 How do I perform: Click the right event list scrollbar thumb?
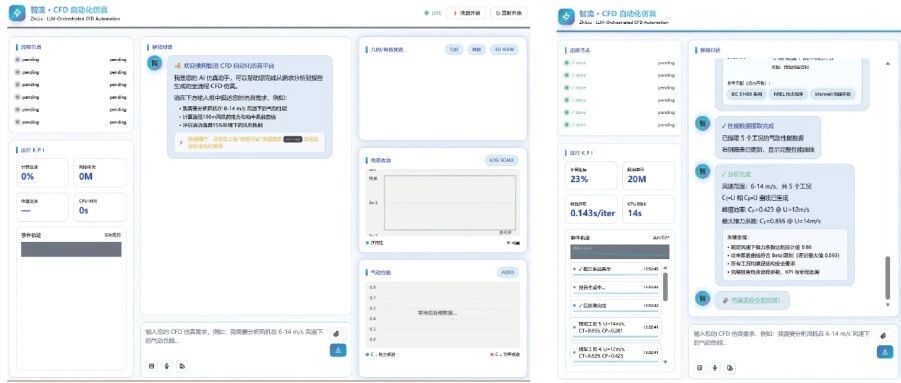(x=665, y=287)
